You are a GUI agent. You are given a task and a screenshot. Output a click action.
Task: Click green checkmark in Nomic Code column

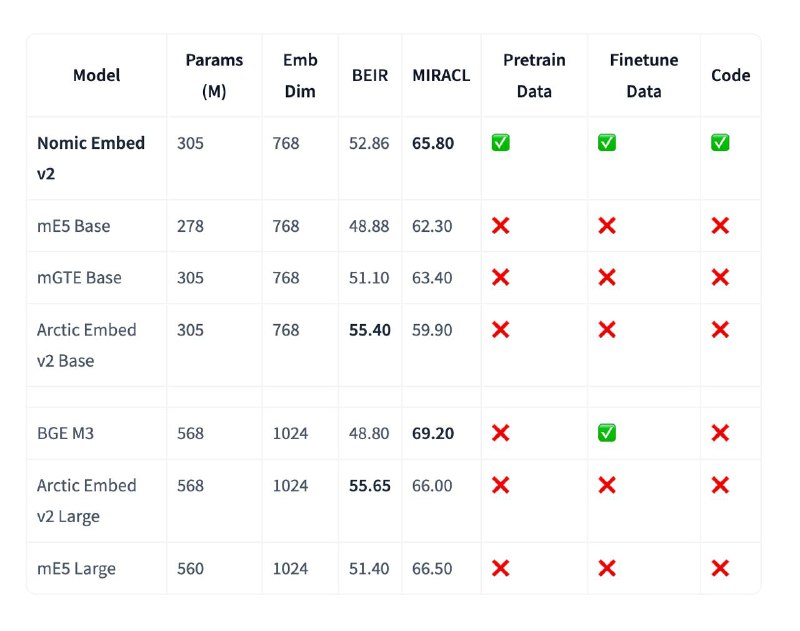pos(720,143)
